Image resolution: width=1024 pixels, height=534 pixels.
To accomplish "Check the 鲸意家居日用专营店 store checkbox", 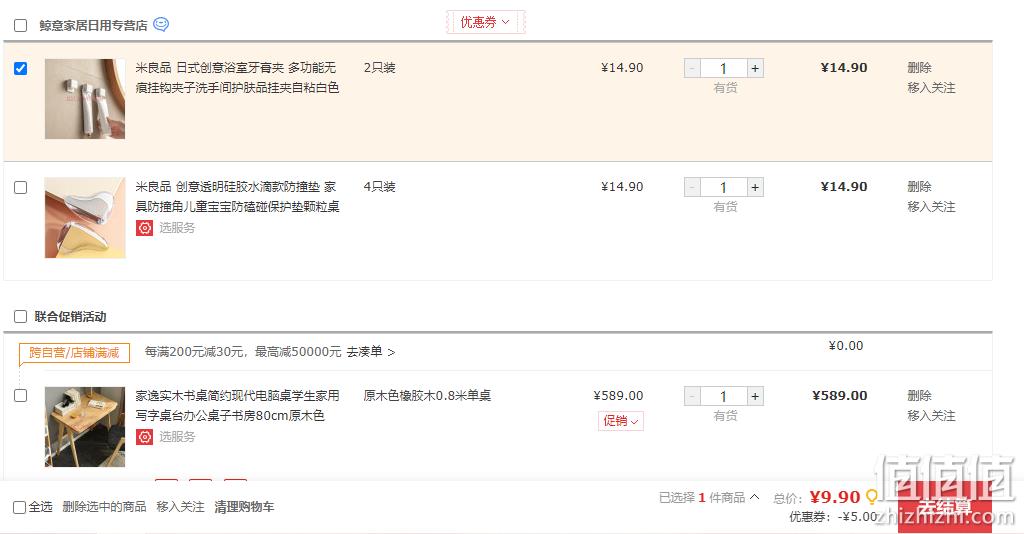I will [20, 25].
